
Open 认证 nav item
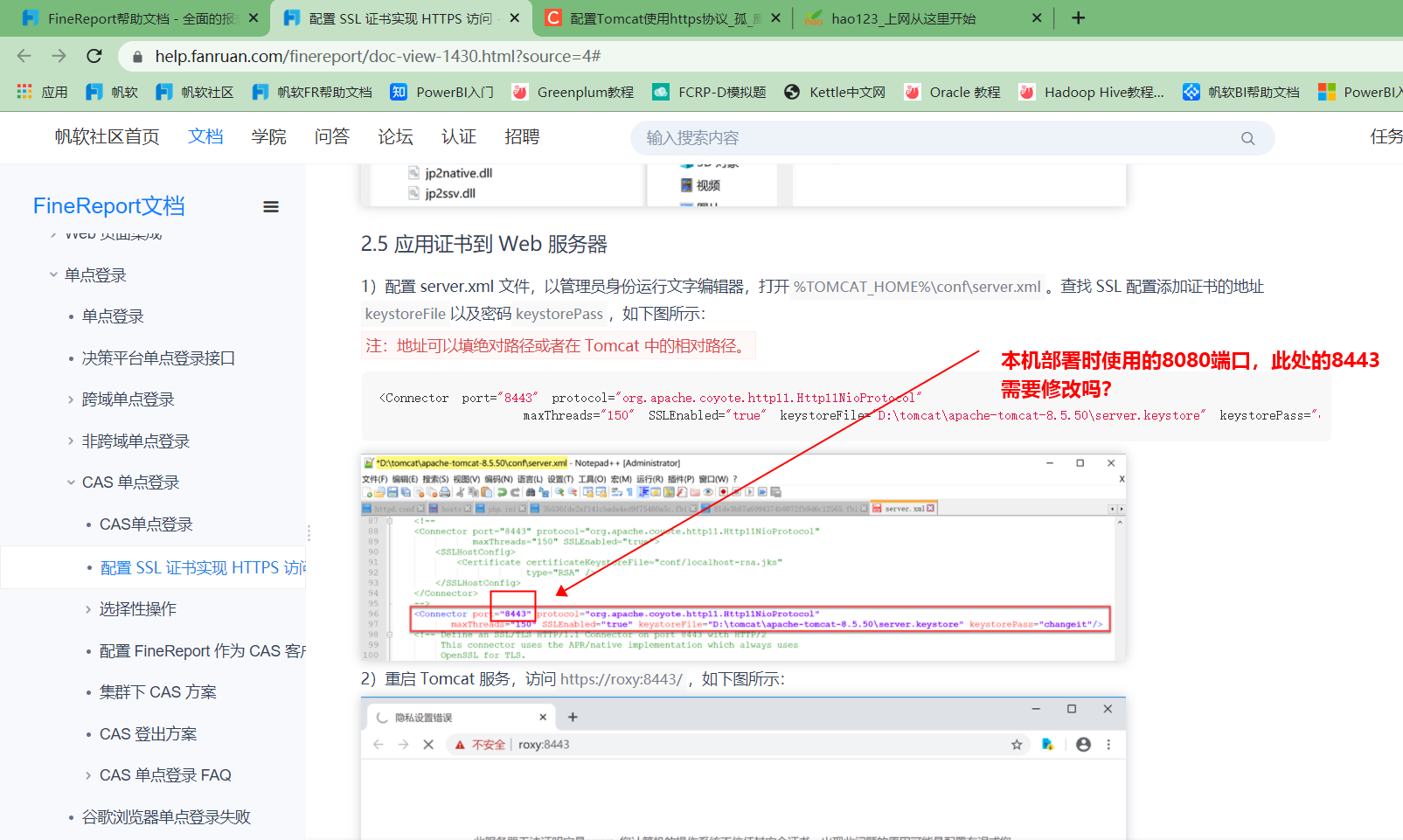pos(459,136)
